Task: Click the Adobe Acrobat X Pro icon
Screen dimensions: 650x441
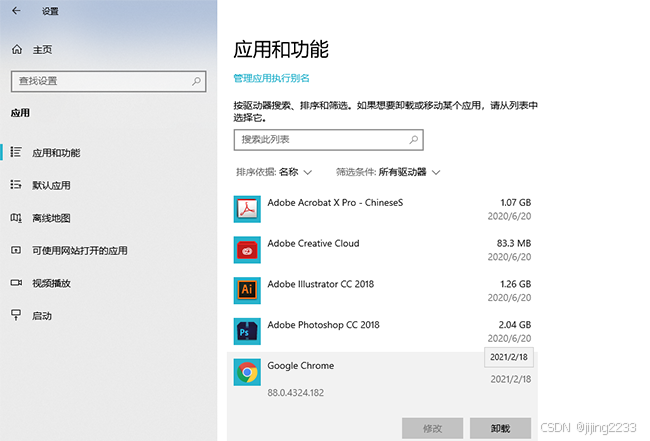Action: [x=247, y=209]
